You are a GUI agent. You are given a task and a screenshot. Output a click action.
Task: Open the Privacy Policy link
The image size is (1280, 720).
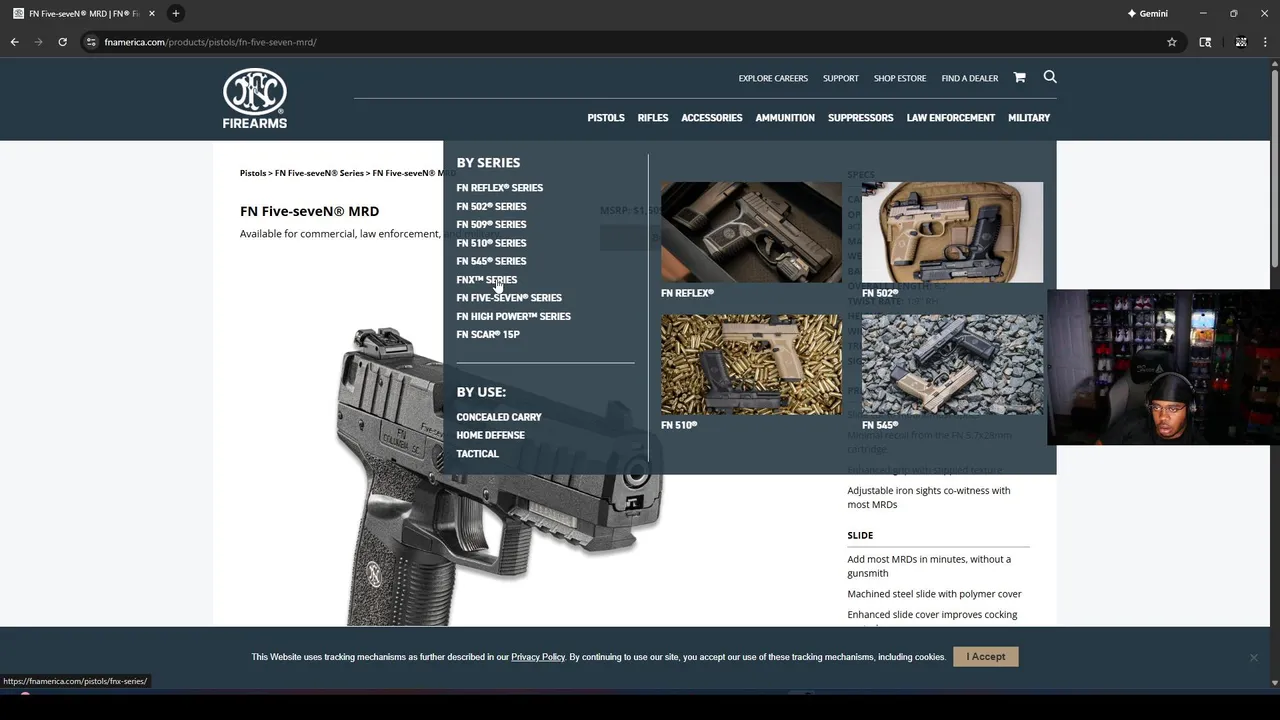pyautogui.click(x=538, y=657)
